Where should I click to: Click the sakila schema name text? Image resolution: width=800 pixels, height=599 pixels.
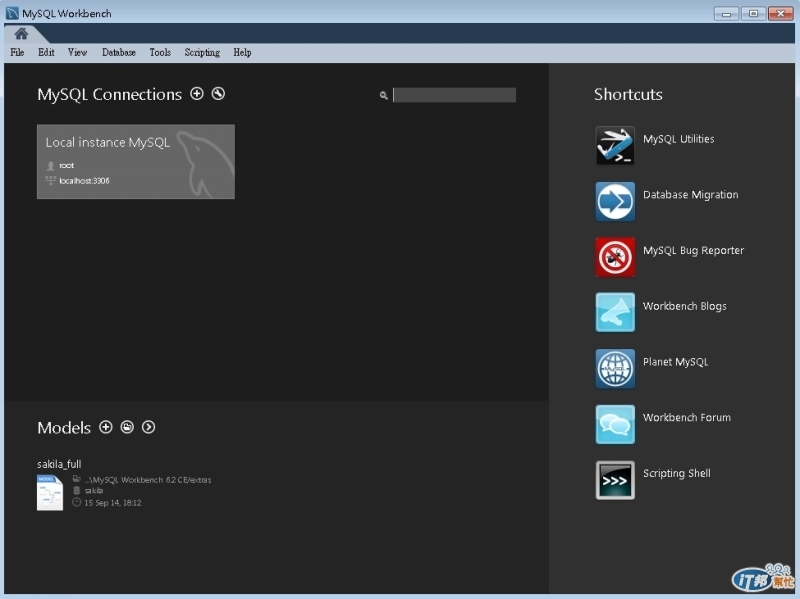pyautogui.click(x=93, y=491)
